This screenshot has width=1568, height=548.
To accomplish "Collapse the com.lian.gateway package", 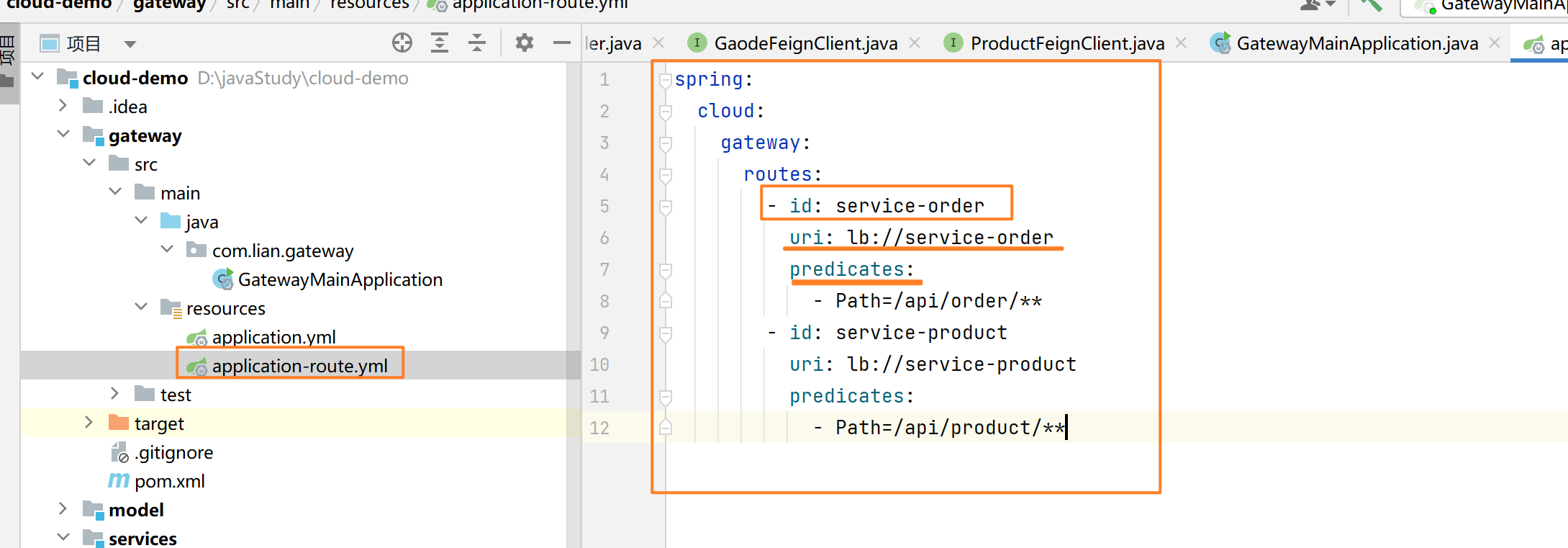I will pos(167,249).
